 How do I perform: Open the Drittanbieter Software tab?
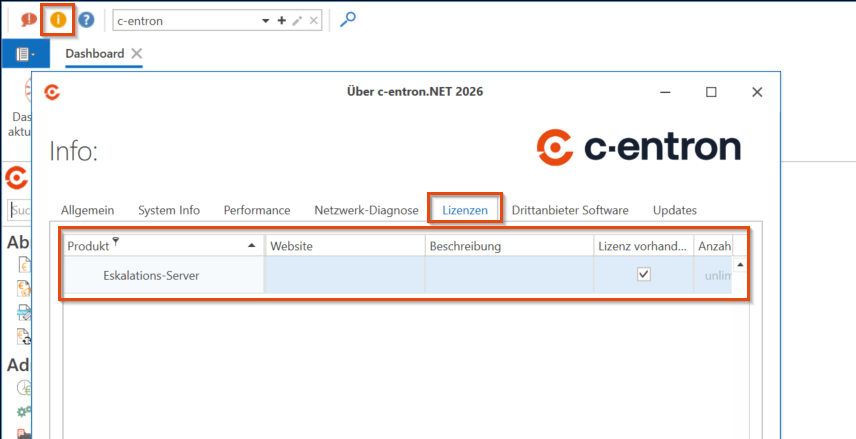pyautogui.click(x=570, y=210)
